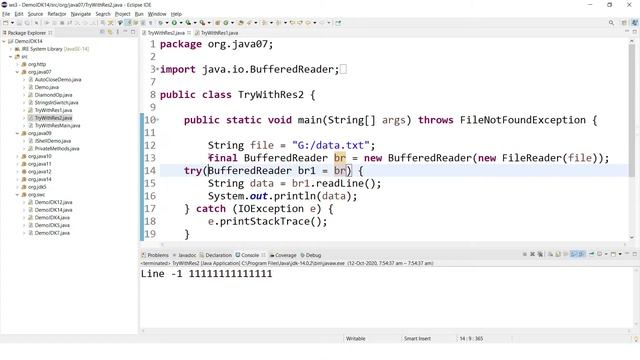Open the Debug button dropdown arrow
This screenshot has height=360, width=640.
click(x=167, y=23)
